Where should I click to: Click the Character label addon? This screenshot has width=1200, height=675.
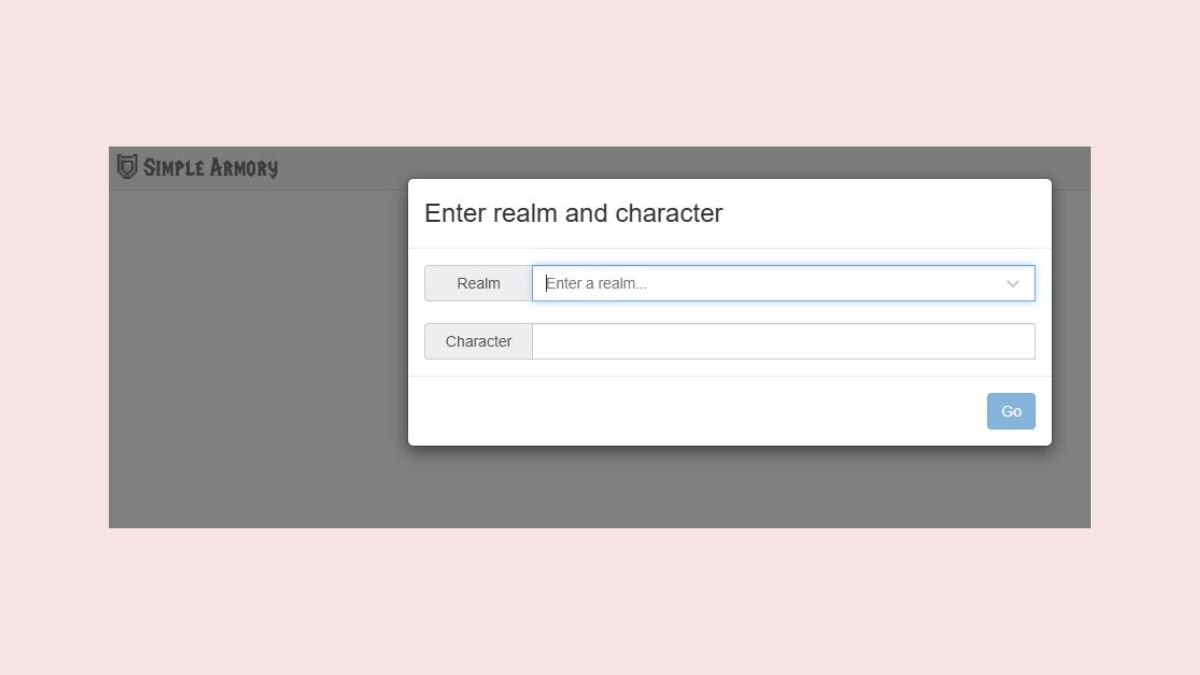pyautogui.click(x=478, y=342)
